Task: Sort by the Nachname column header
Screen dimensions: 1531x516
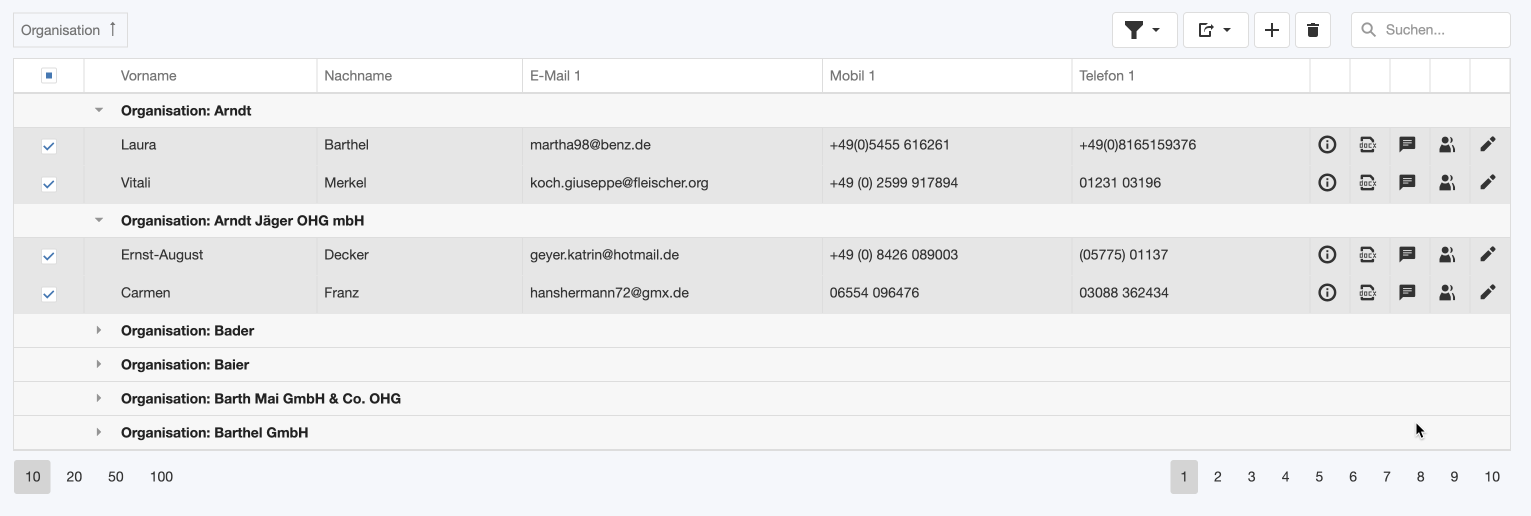Action: 358,76
